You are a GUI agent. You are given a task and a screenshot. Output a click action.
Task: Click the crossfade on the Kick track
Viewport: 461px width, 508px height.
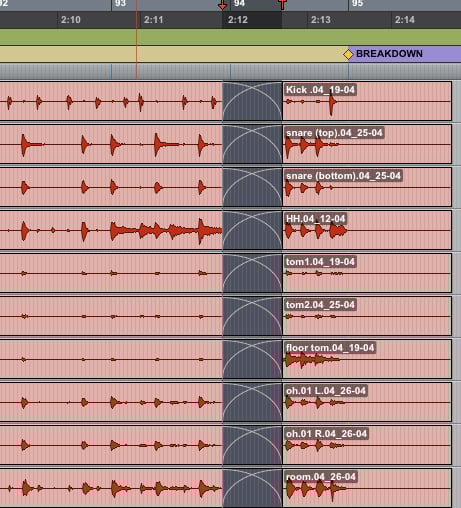point(252,101)
